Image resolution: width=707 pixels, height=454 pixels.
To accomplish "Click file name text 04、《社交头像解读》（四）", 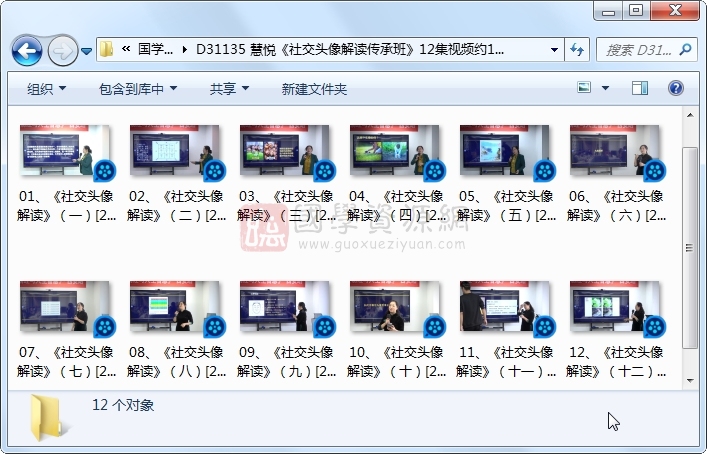I will pos(396,206).
